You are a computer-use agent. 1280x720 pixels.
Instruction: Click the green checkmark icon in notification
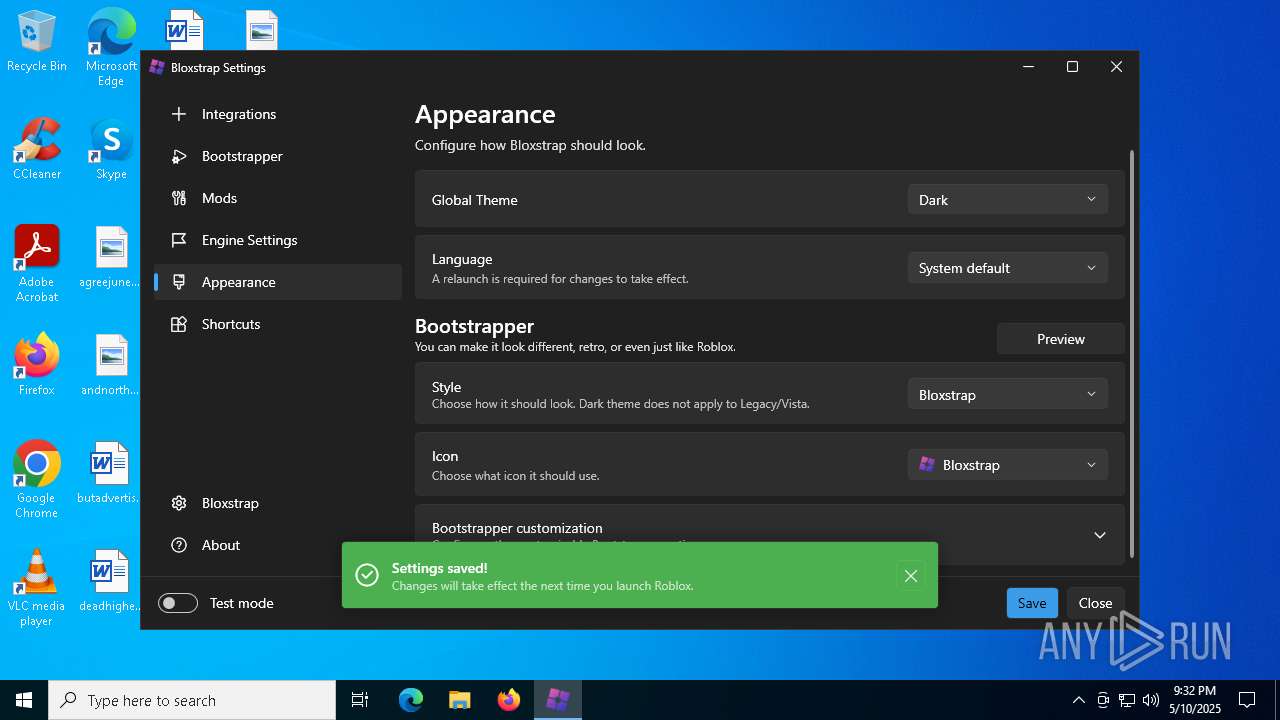point(367,575)
